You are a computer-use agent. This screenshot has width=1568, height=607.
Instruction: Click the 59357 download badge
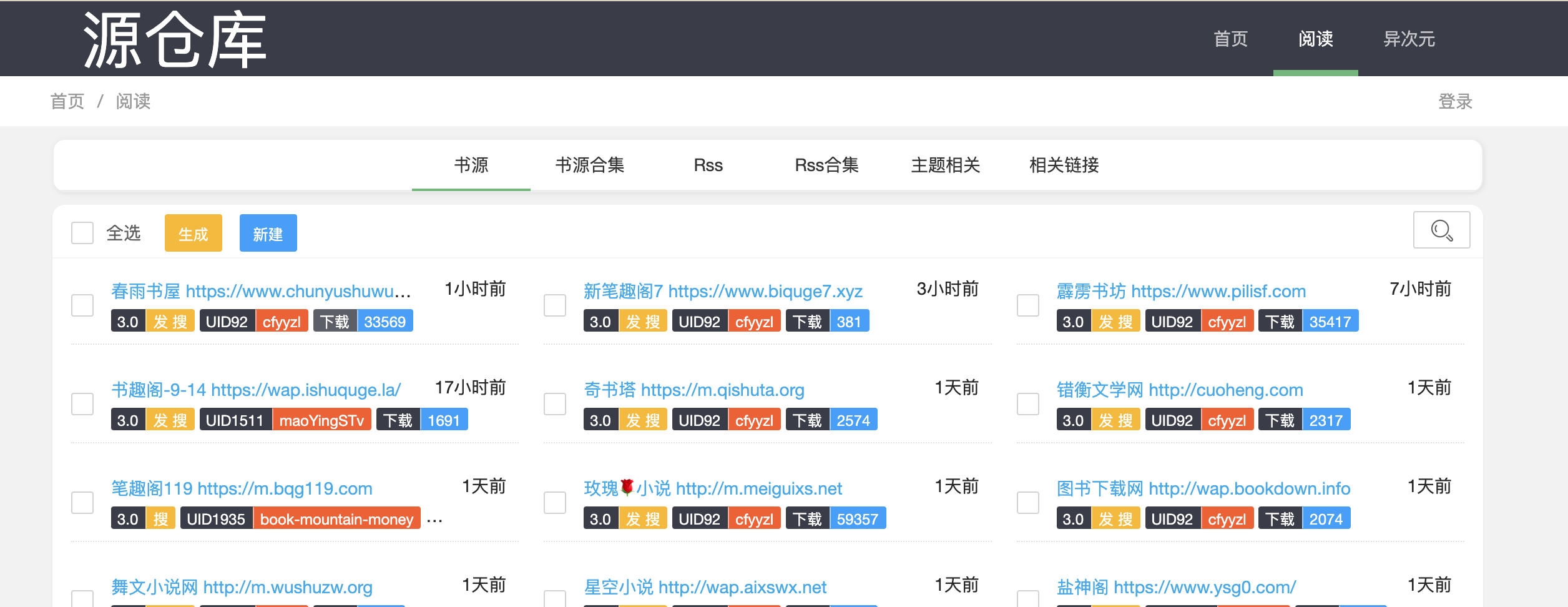click(x=857, y=519)
